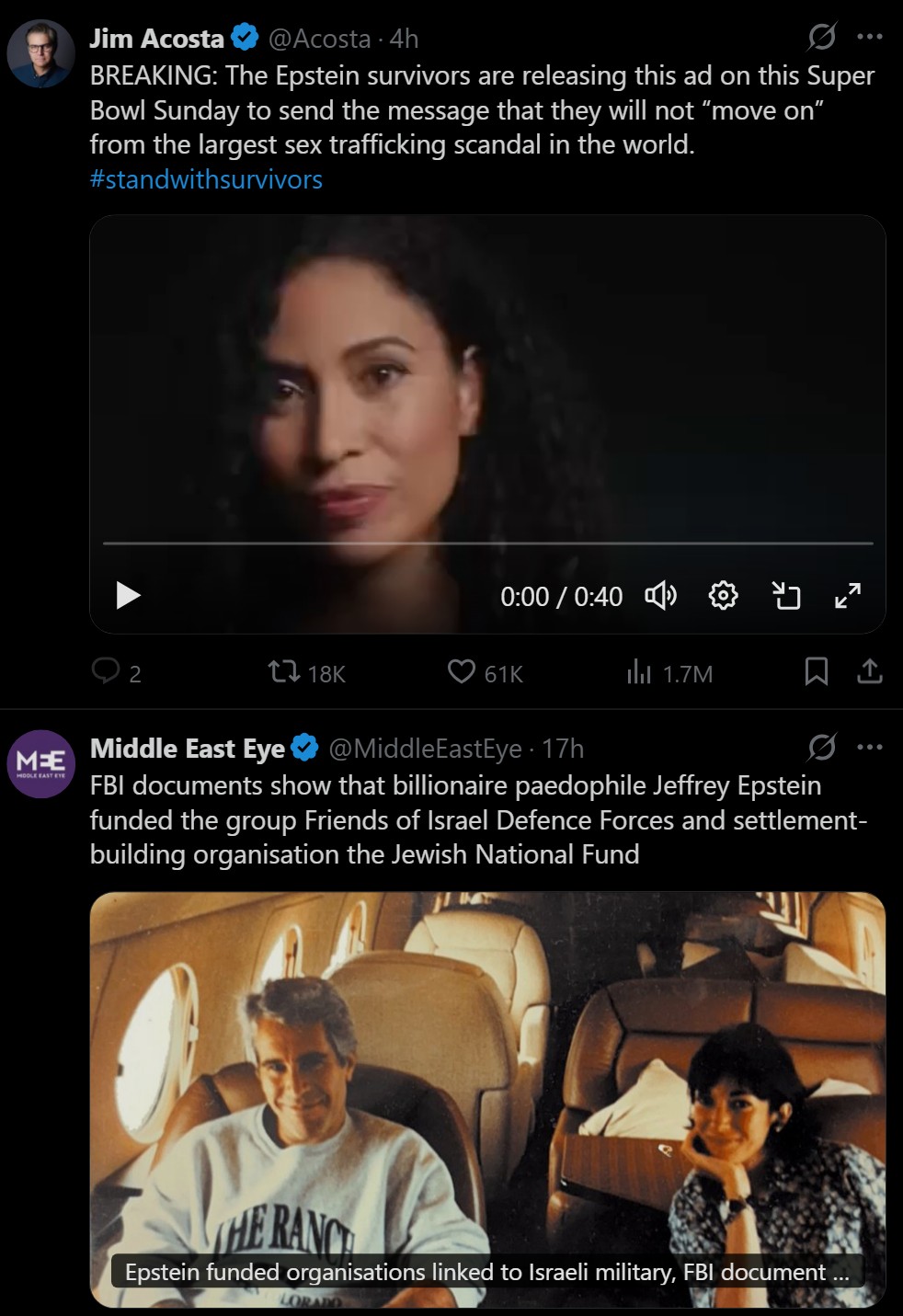Open Jim Acosta's profile name
The height and width of the screenshot is (1316, 903).
[x=157, y=39]
